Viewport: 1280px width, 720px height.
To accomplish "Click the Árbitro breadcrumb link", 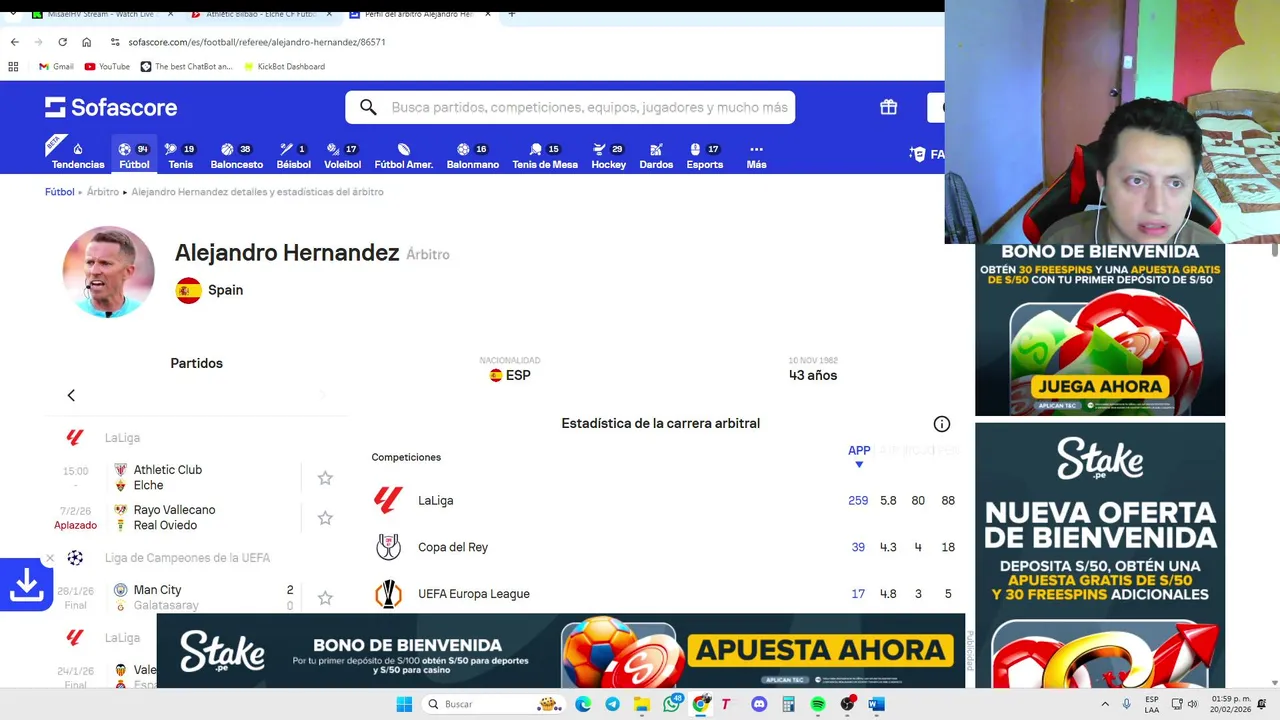I will click(102, 192).
